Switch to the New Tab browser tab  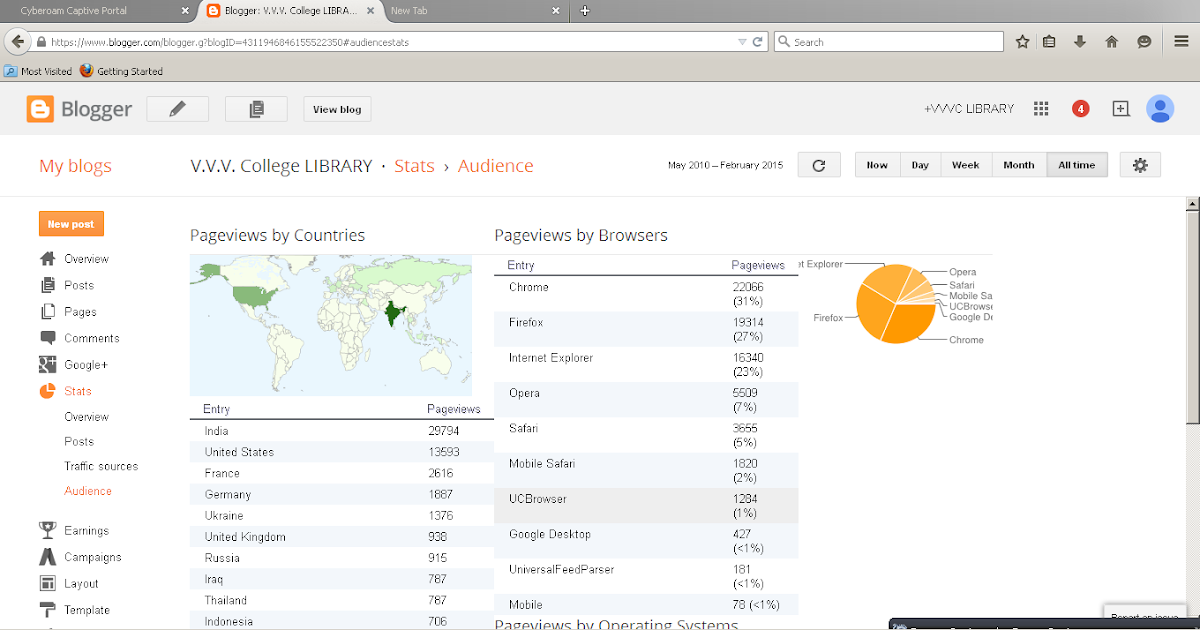coord(476,11)
